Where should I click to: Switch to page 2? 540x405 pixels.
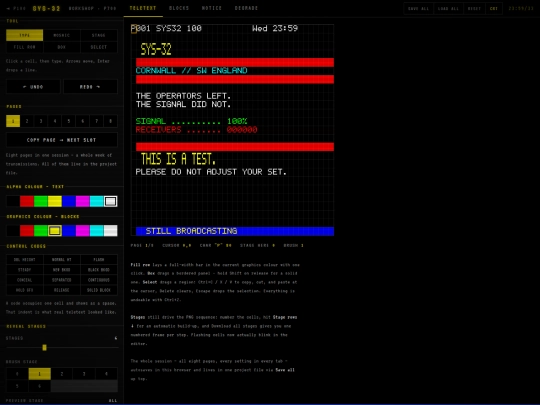[27, 121]
